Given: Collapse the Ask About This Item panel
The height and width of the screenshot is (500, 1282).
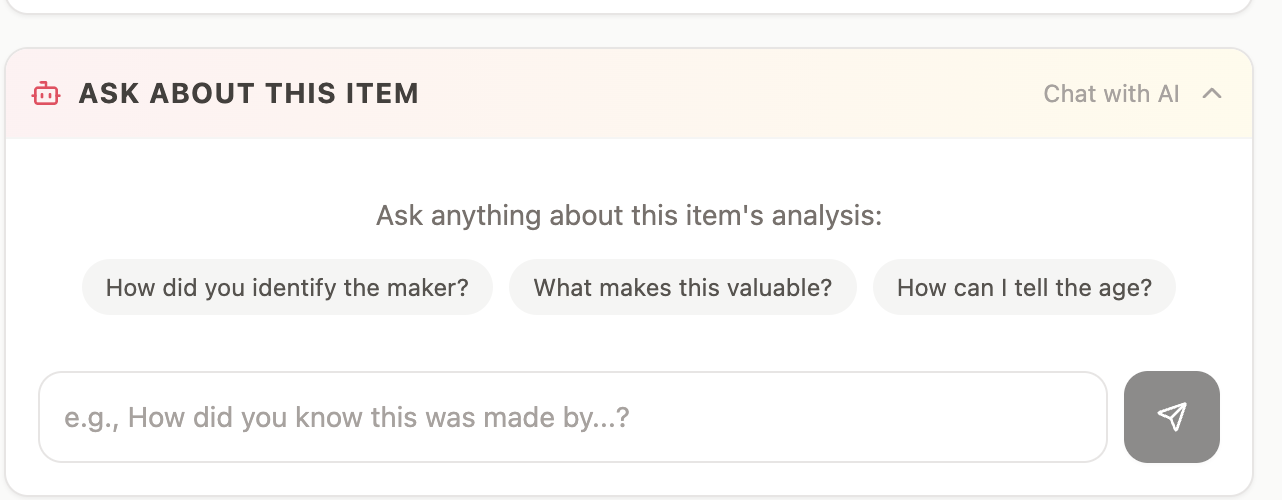Looking at the screenshot, I should (x=1212, y=94).
